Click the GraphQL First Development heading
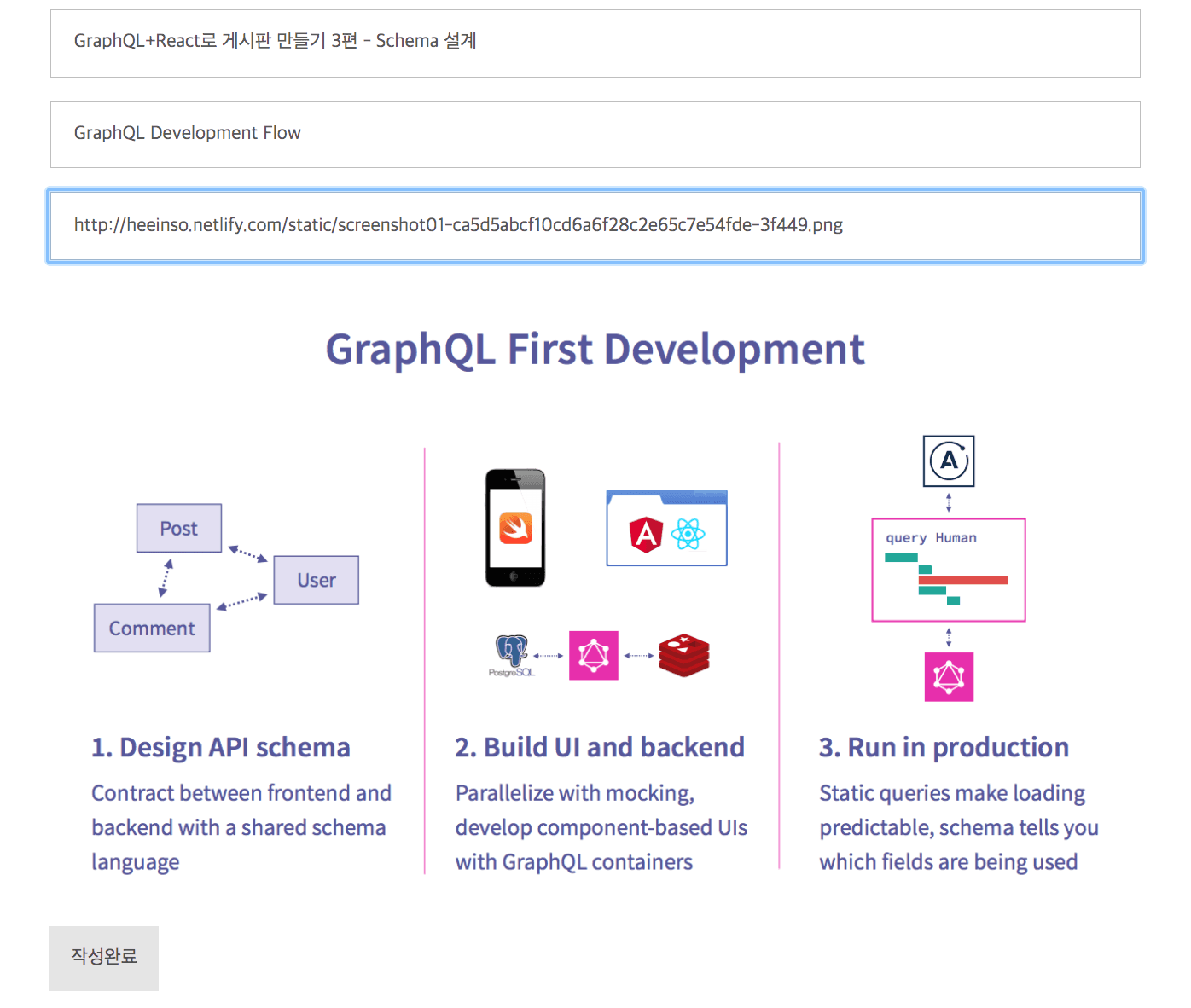Screen dimensions: 1191x1008 [595, 350]
